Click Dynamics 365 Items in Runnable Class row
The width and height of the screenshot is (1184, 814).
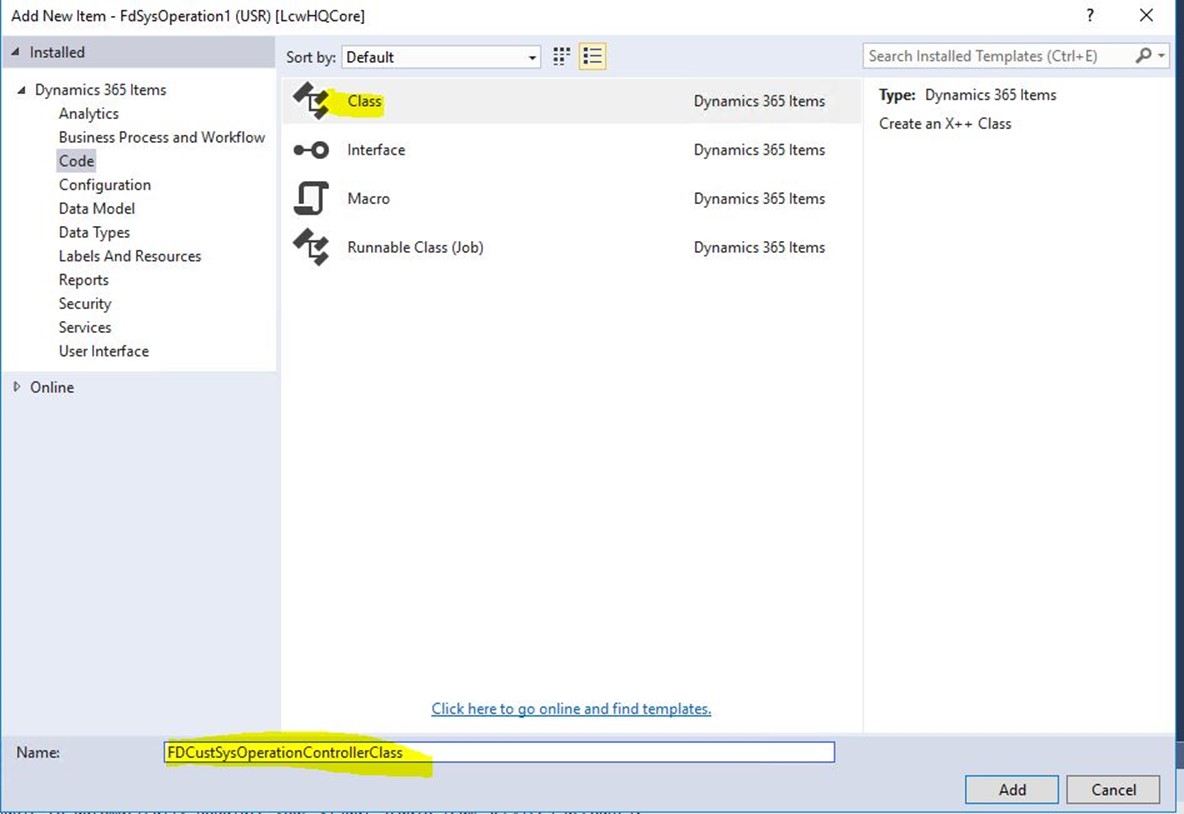pos(760,248)
